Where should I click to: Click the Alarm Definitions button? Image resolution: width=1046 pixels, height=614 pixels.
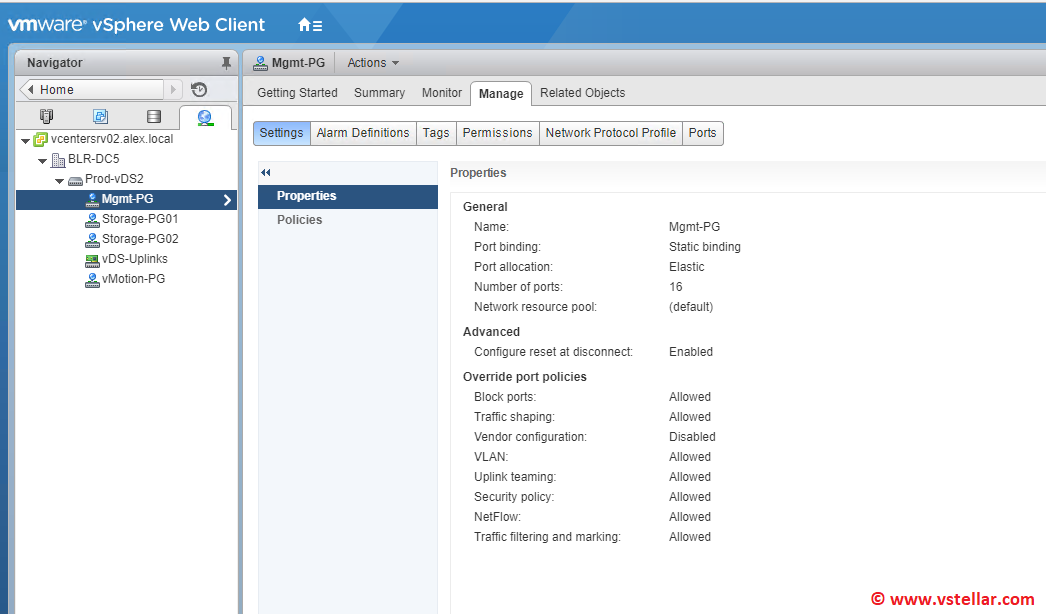362,133
